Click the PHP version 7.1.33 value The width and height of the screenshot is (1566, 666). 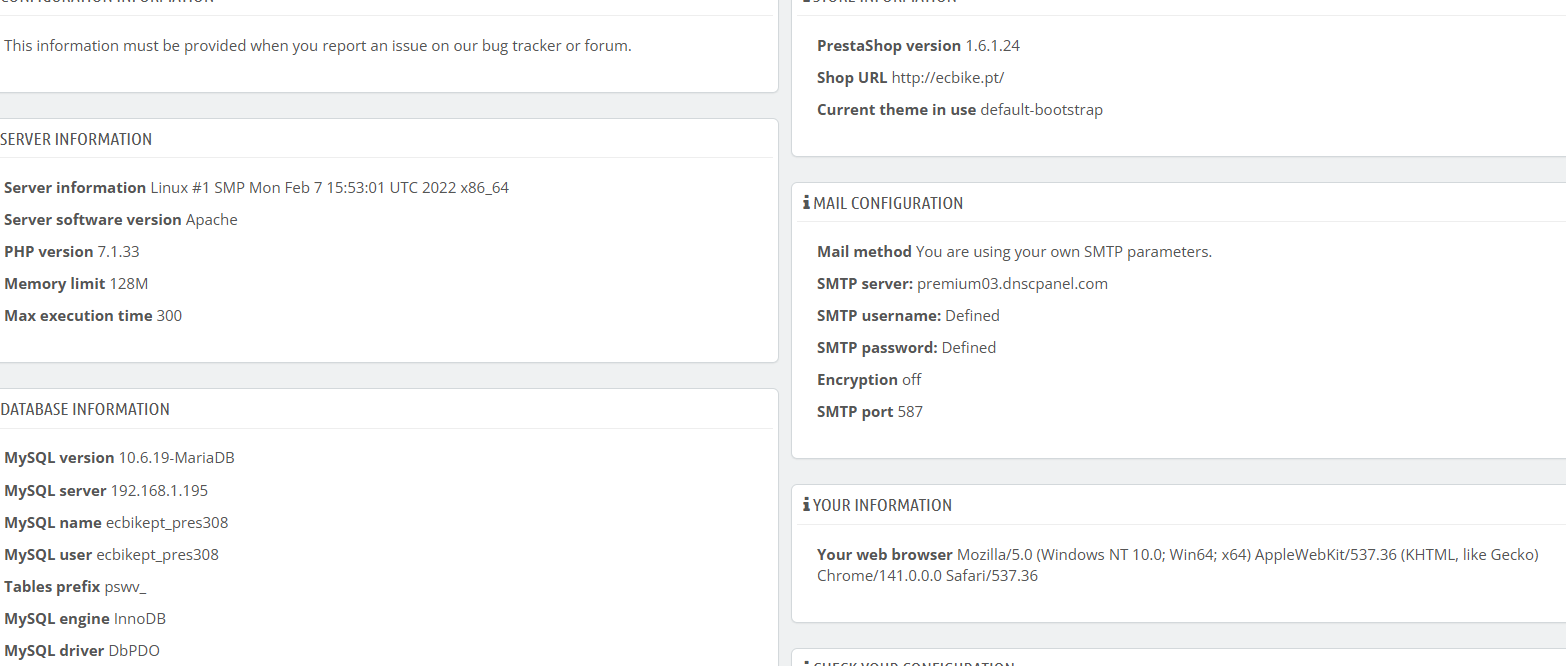coord(118,251)
